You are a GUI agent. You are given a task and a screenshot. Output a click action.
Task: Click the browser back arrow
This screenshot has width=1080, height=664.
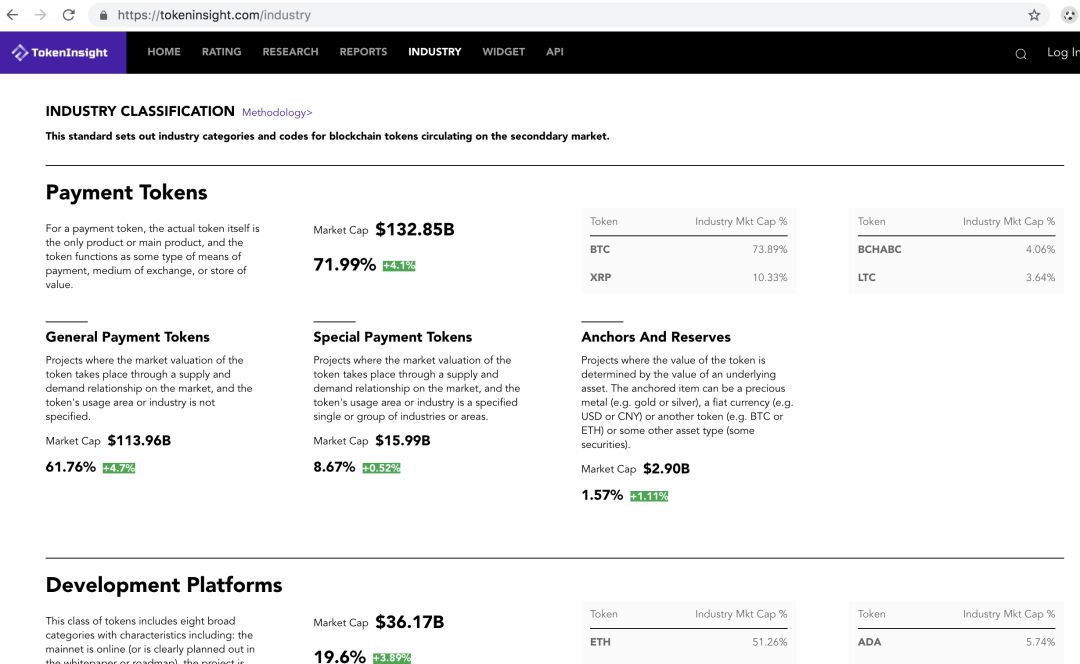pyautogui.click(x=12, y=14)
